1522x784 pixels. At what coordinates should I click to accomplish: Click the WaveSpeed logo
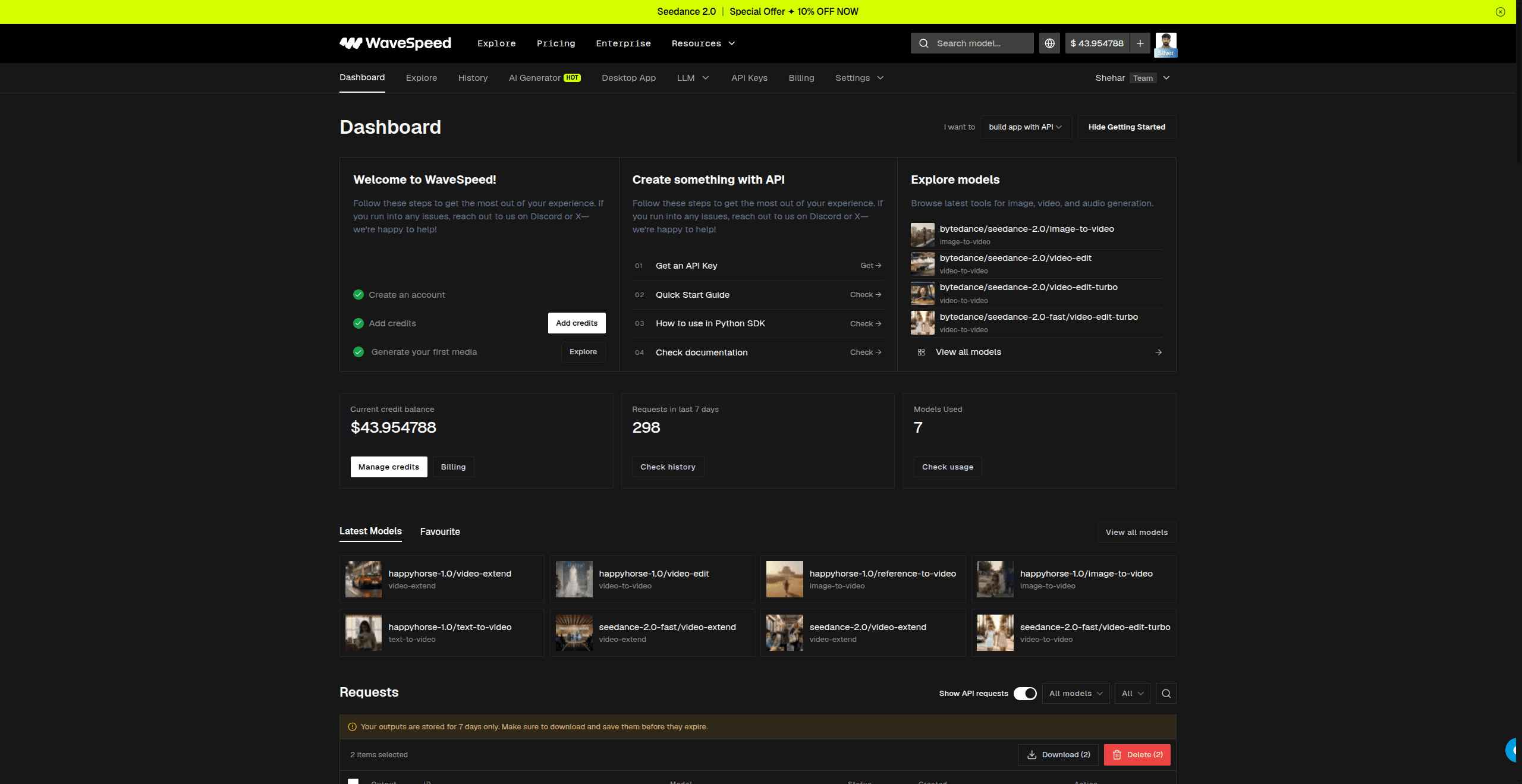click(395, 43)
